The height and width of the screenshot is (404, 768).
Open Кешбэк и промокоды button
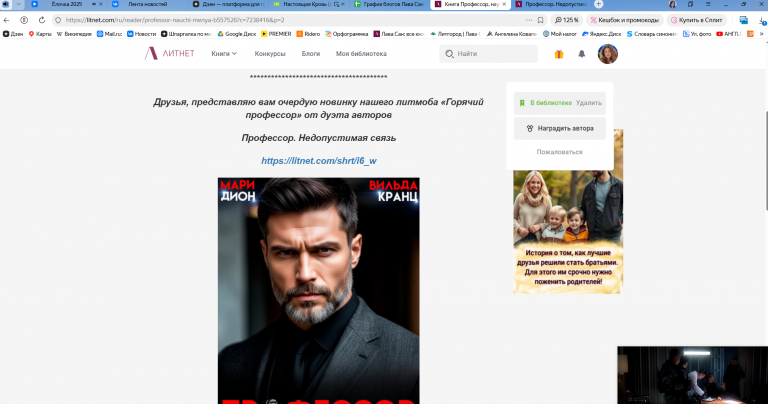[x=624, y=20]
